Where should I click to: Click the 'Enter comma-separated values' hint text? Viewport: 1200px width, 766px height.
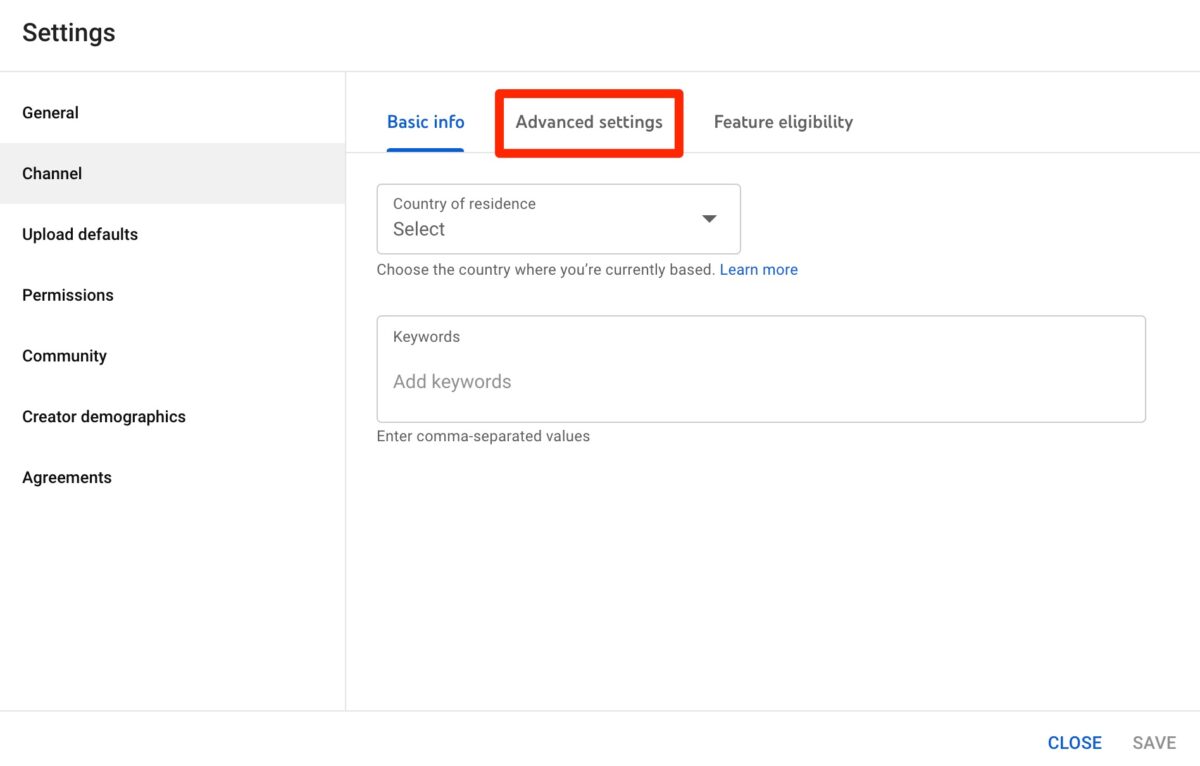(x=483, y=436)
